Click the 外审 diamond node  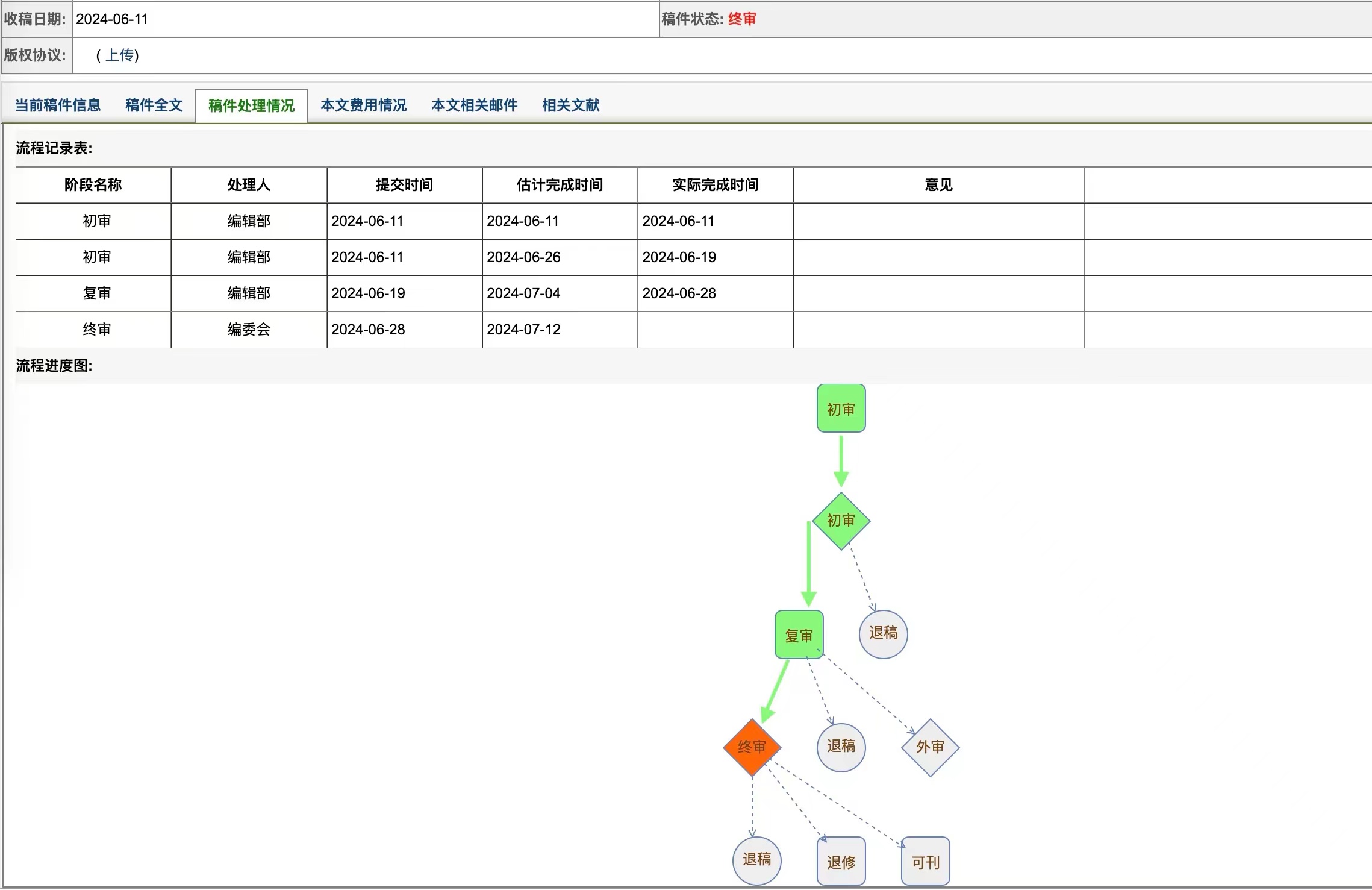click(x=930, y=747)
